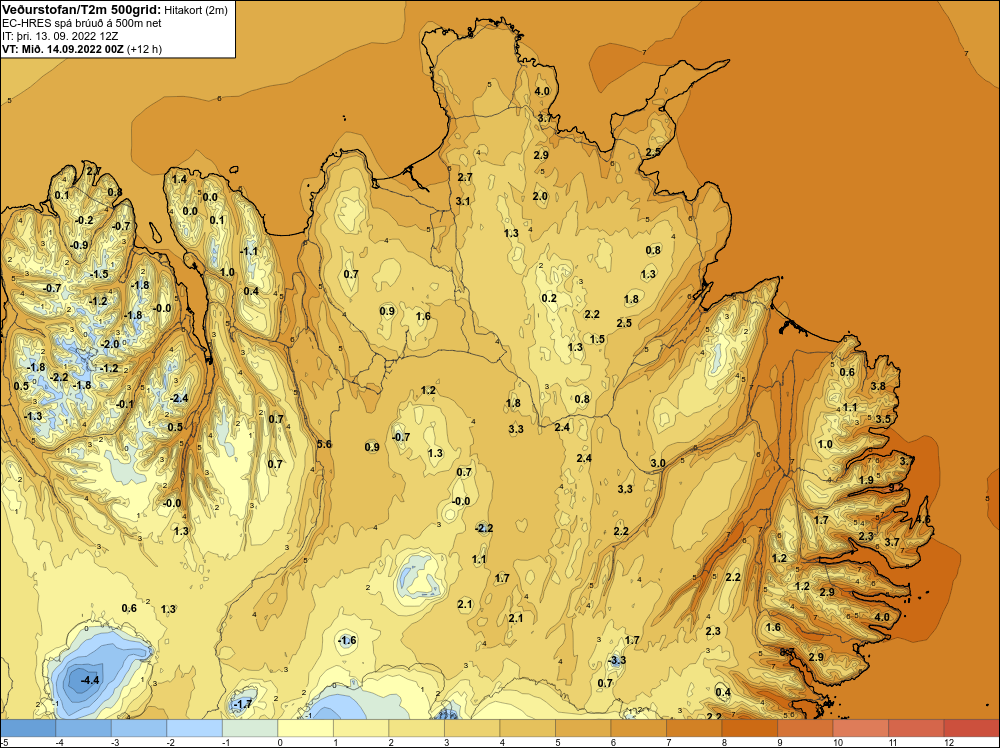Image resolution: width=1000 pixels, height=748 pixels.
Task: Click the temperature value '-3.3'
Action: tap(617, 660)
